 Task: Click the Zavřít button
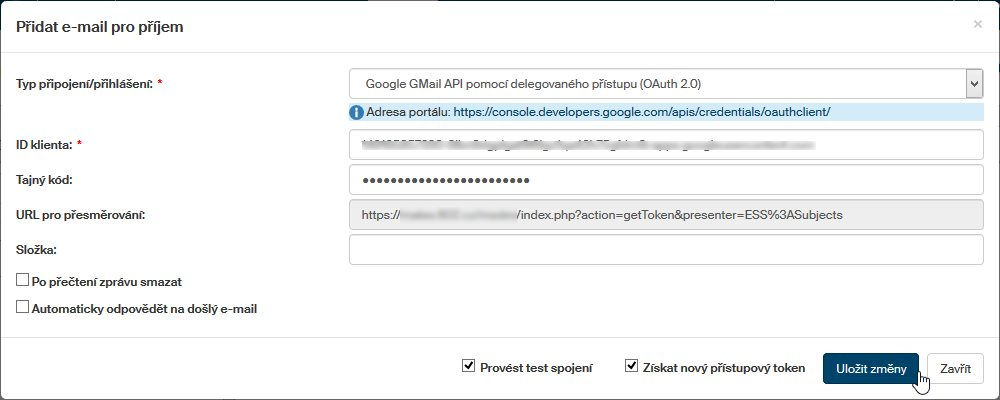point(955,368)
